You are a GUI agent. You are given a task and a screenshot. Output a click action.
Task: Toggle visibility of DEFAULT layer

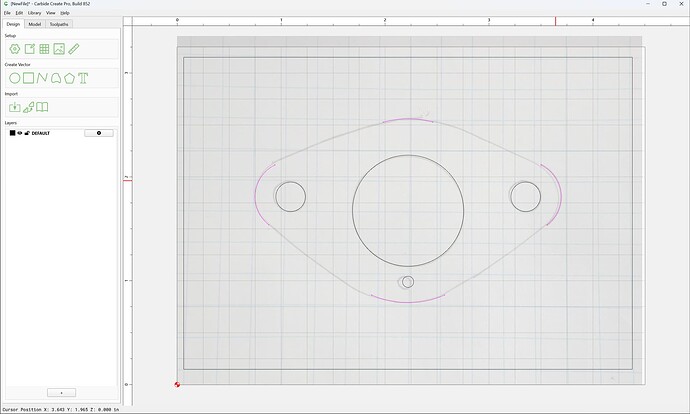19,133
